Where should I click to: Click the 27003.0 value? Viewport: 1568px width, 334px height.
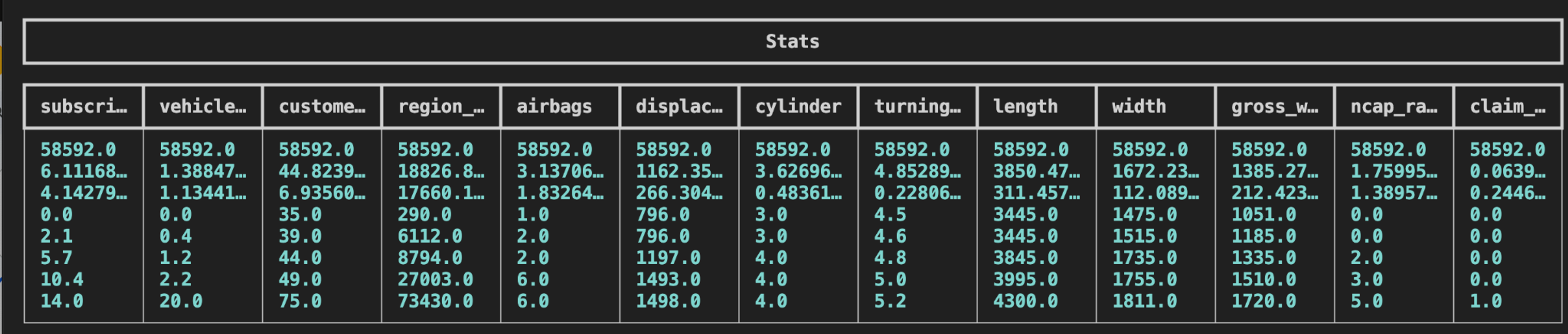tap(436, 279)
